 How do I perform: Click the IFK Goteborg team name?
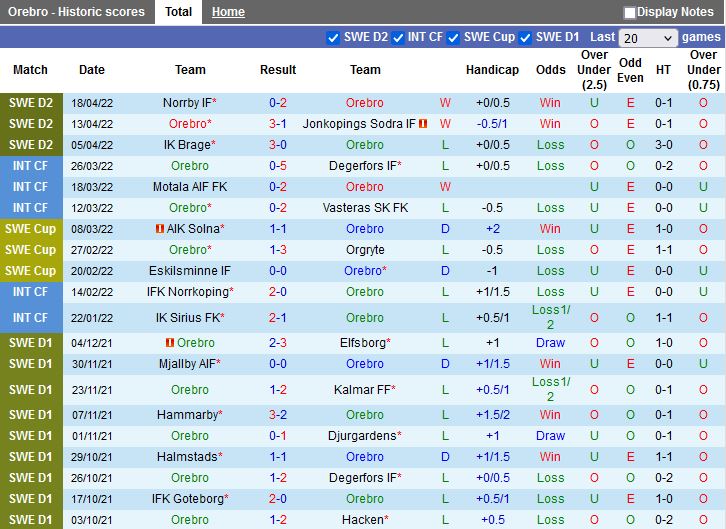188,499
